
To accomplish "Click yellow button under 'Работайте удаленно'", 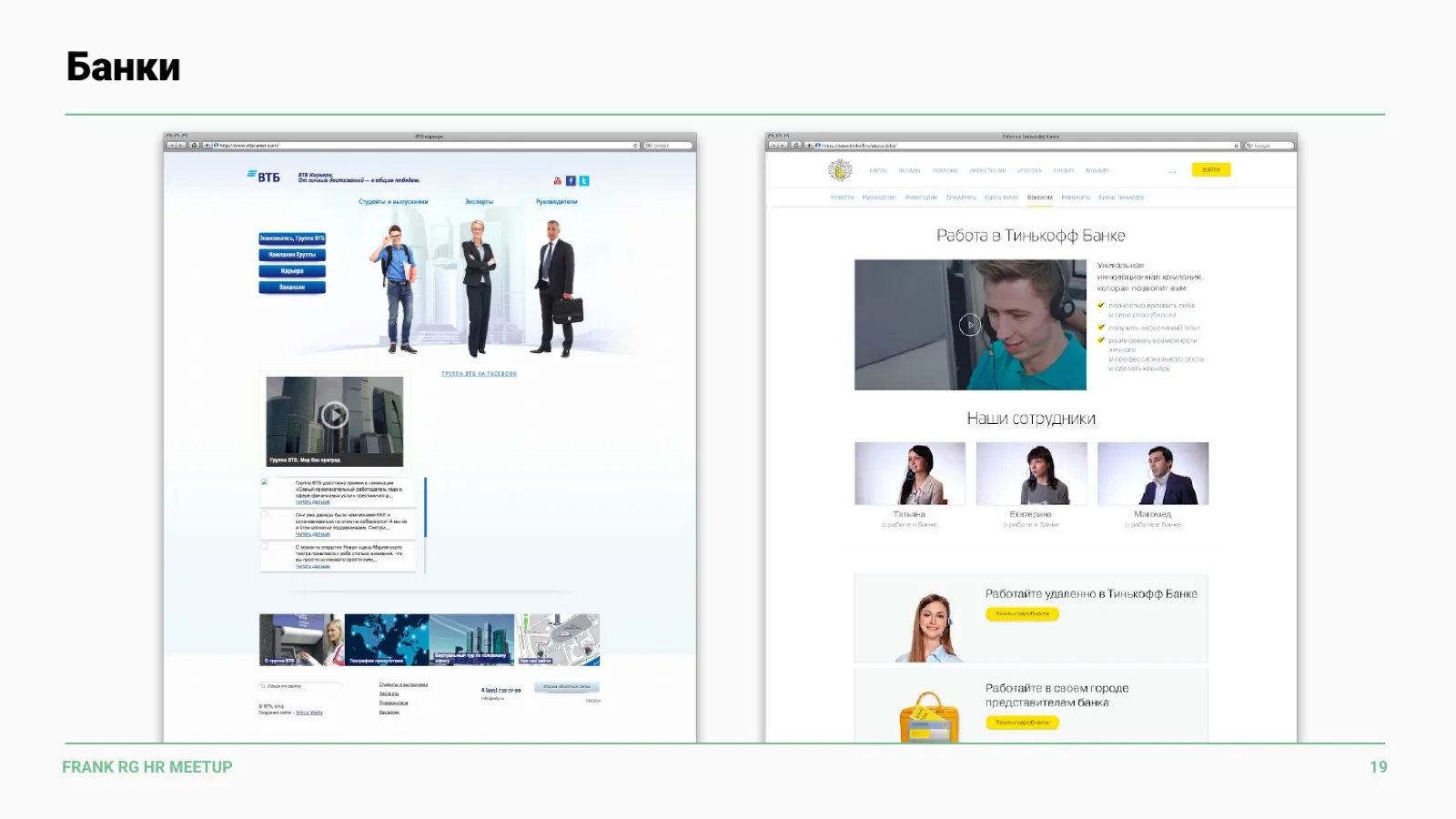I will point(1022,614).
